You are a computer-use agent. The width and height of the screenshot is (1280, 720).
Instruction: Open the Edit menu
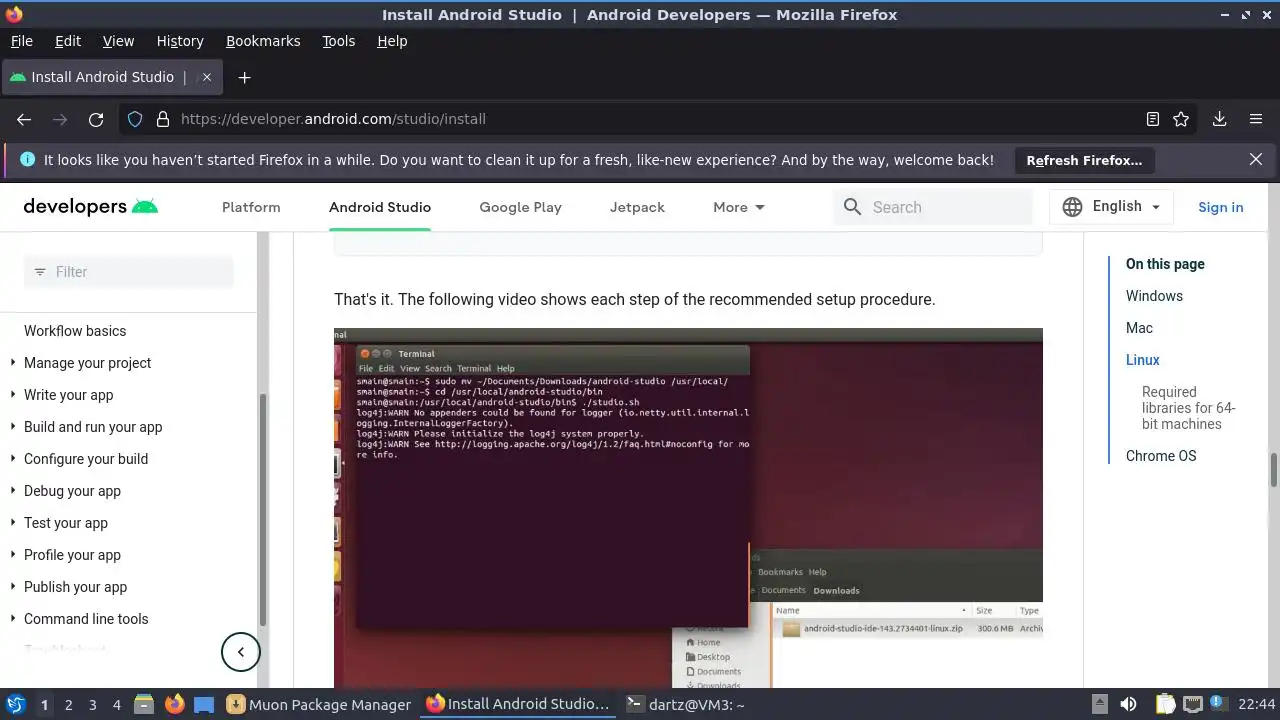pos(68,41)
